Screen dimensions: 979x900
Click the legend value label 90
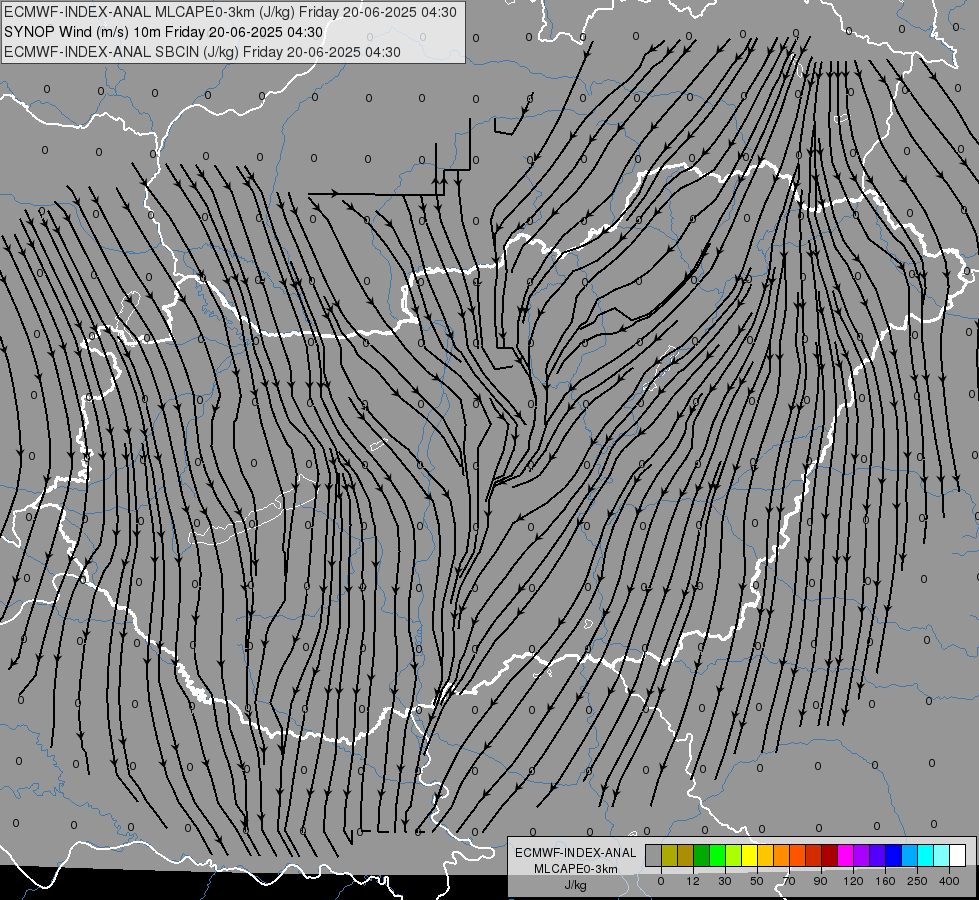(x=820, y=881)
